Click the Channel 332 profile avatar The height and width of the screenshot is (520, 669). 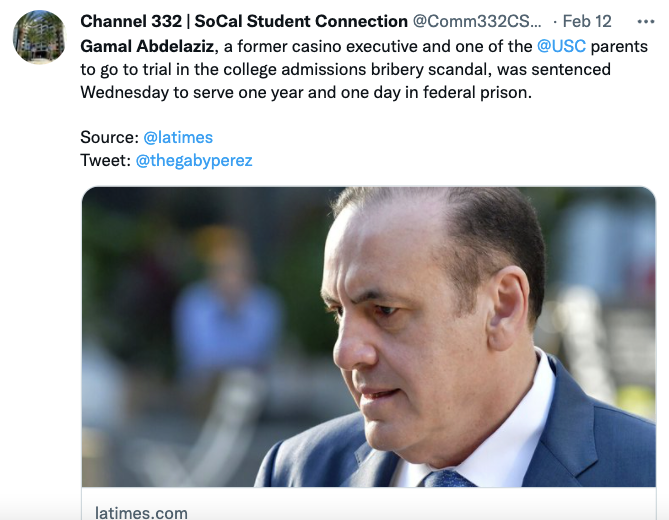click(x=39, y=37)
